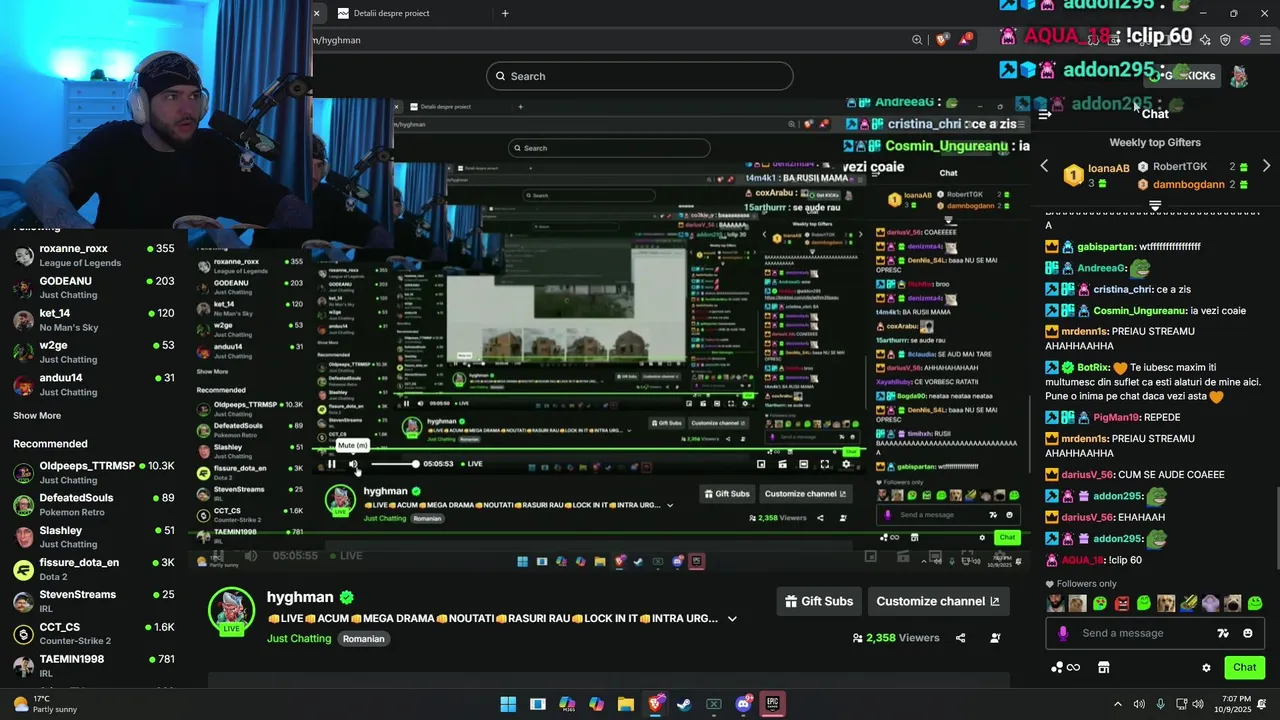Viewport: 1280px width, 720px height.
Task: Click the KICKs button in the top bar
Action: coord(1184,76)
